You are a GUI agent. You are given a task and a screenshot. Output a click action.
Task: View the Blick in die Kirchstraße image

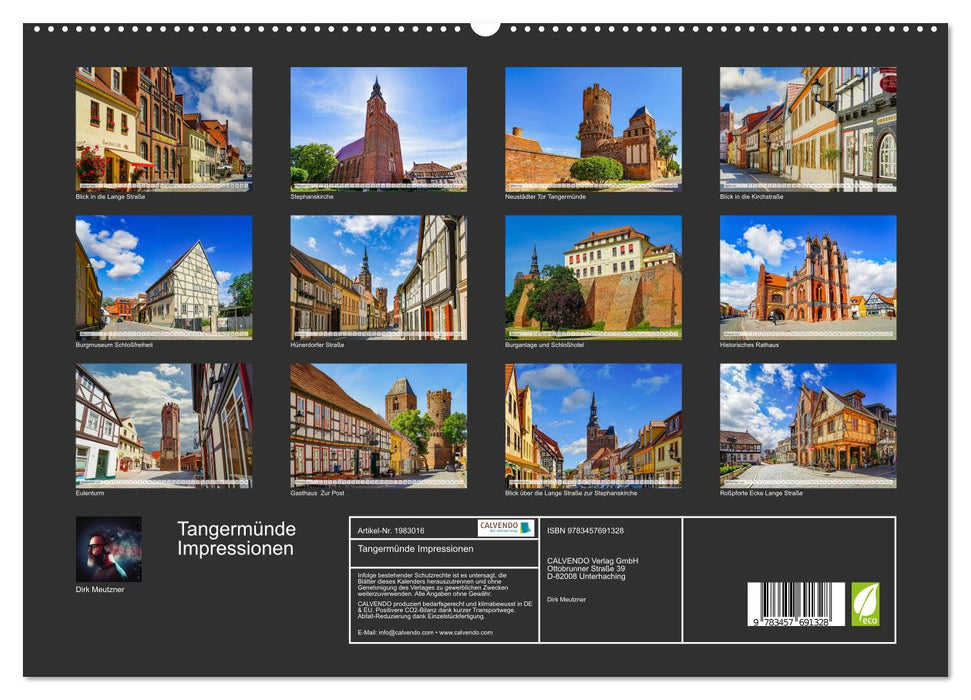(x=810, y=125)
